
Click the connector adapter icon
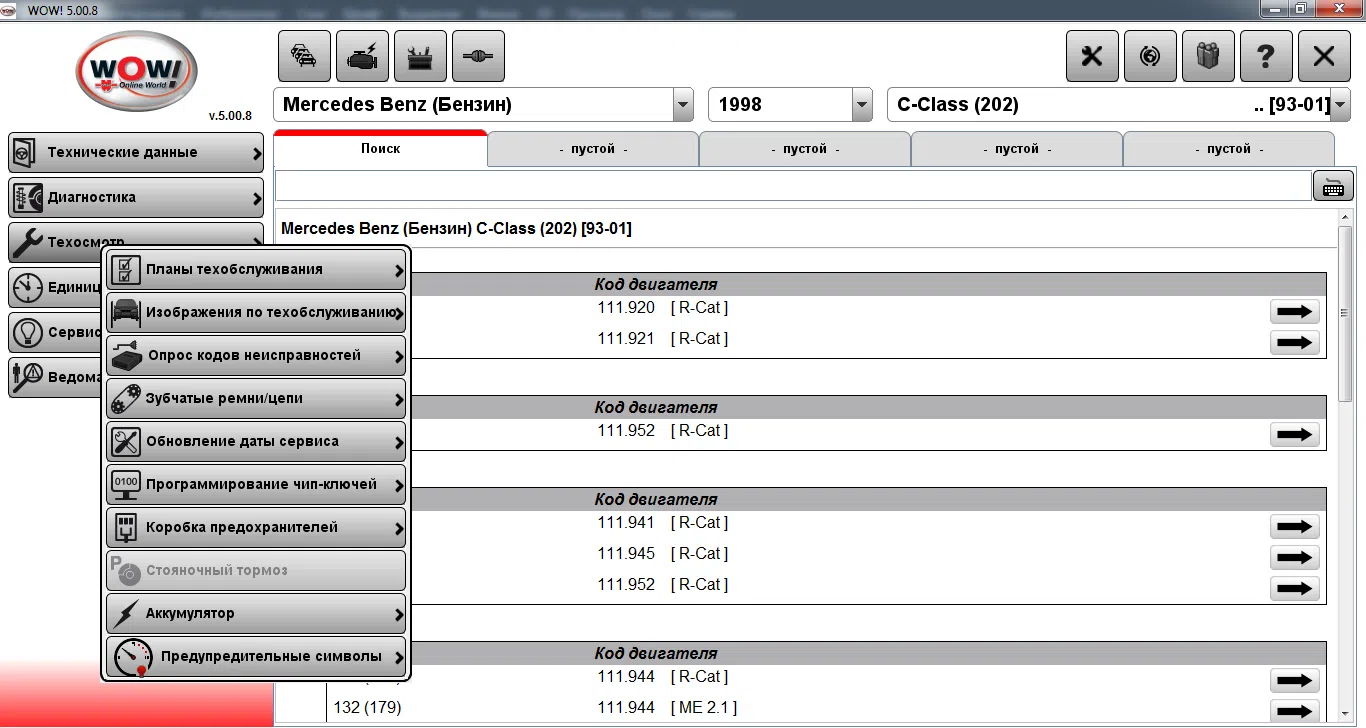[478, 56]
